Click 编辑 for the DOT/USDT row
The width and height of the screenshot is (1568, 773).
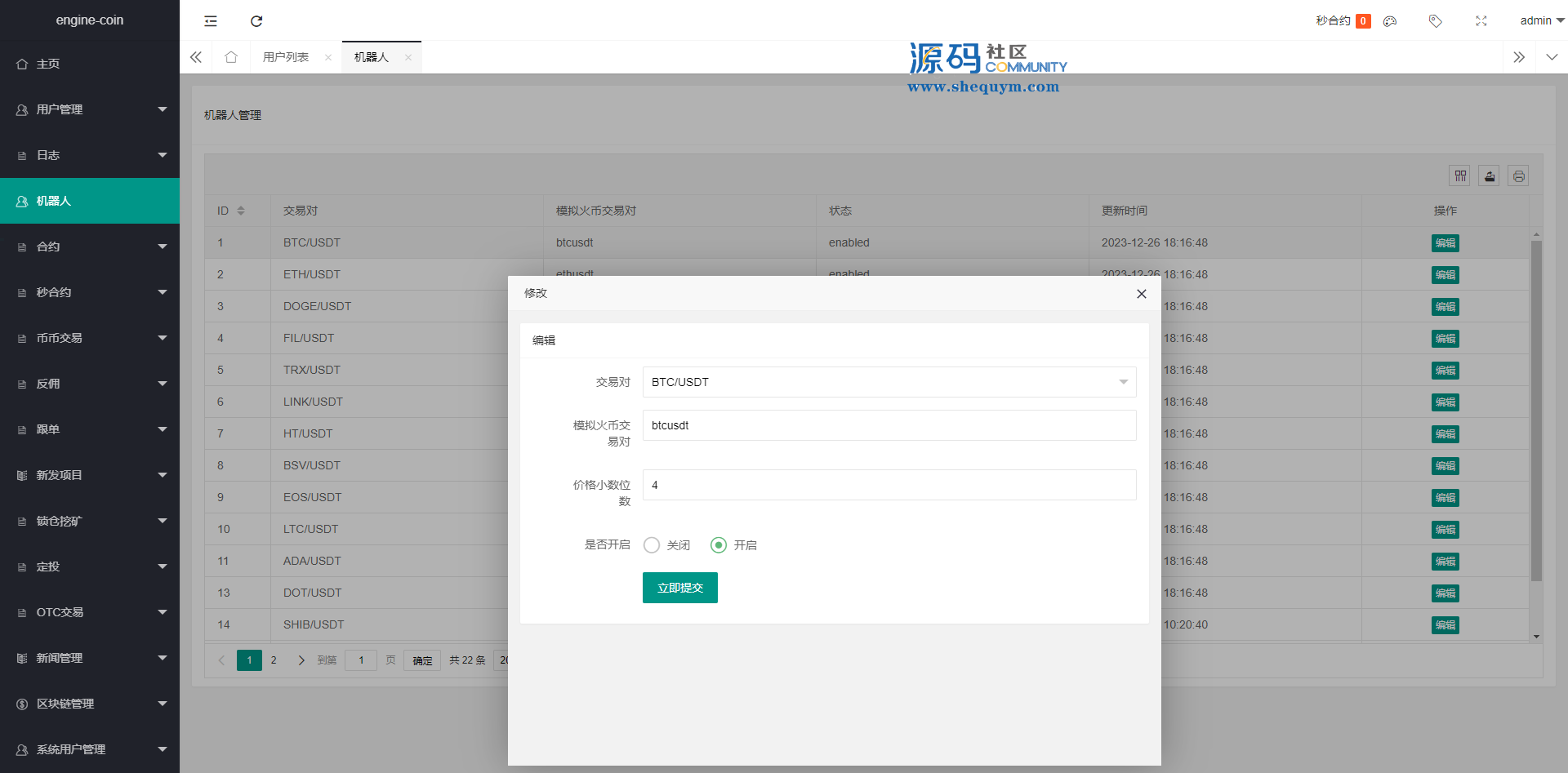click(x=1445, y=593)
